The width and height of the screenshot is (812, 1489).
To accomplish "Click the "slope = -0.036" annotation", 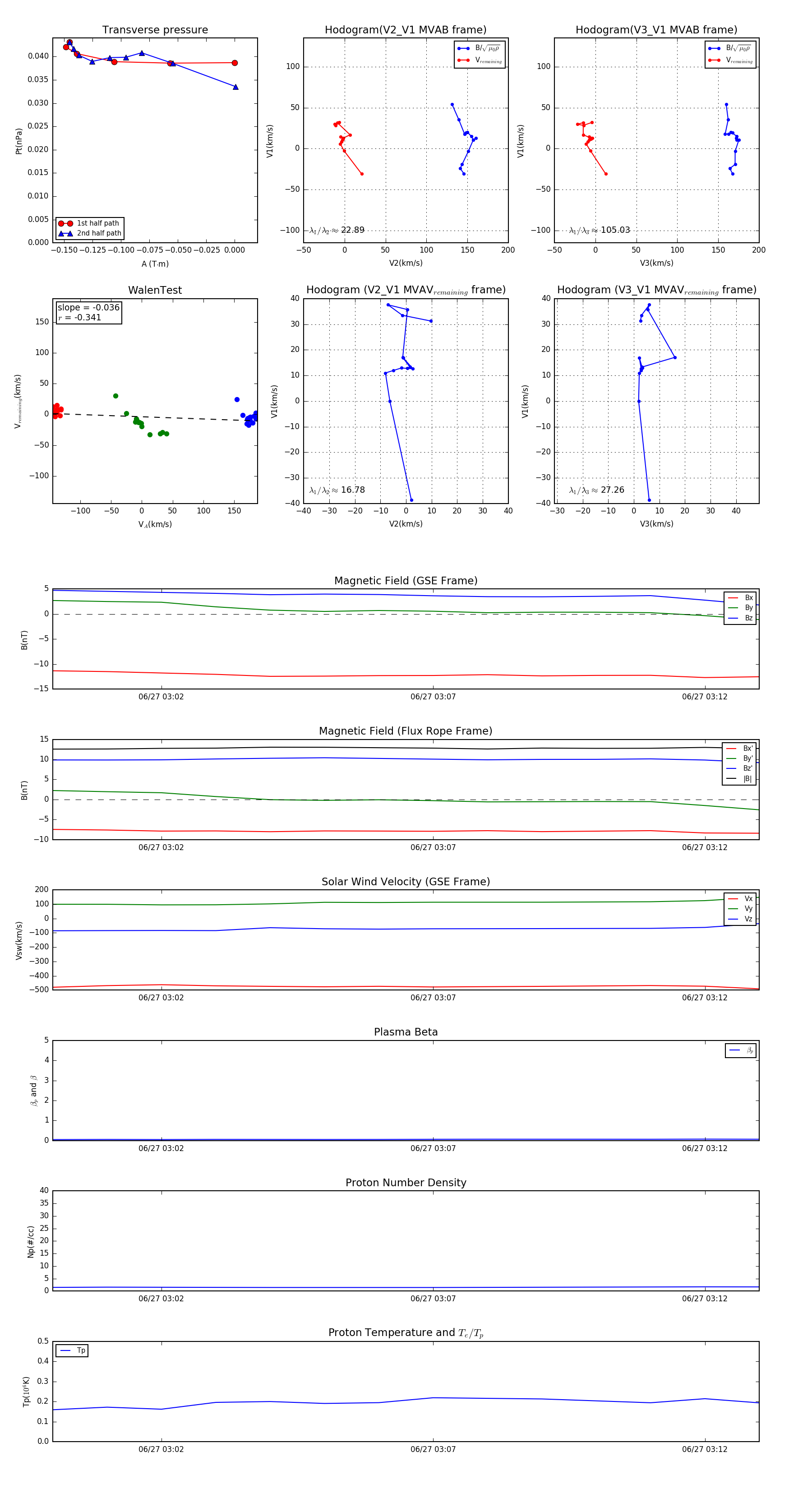I will 88,308.
